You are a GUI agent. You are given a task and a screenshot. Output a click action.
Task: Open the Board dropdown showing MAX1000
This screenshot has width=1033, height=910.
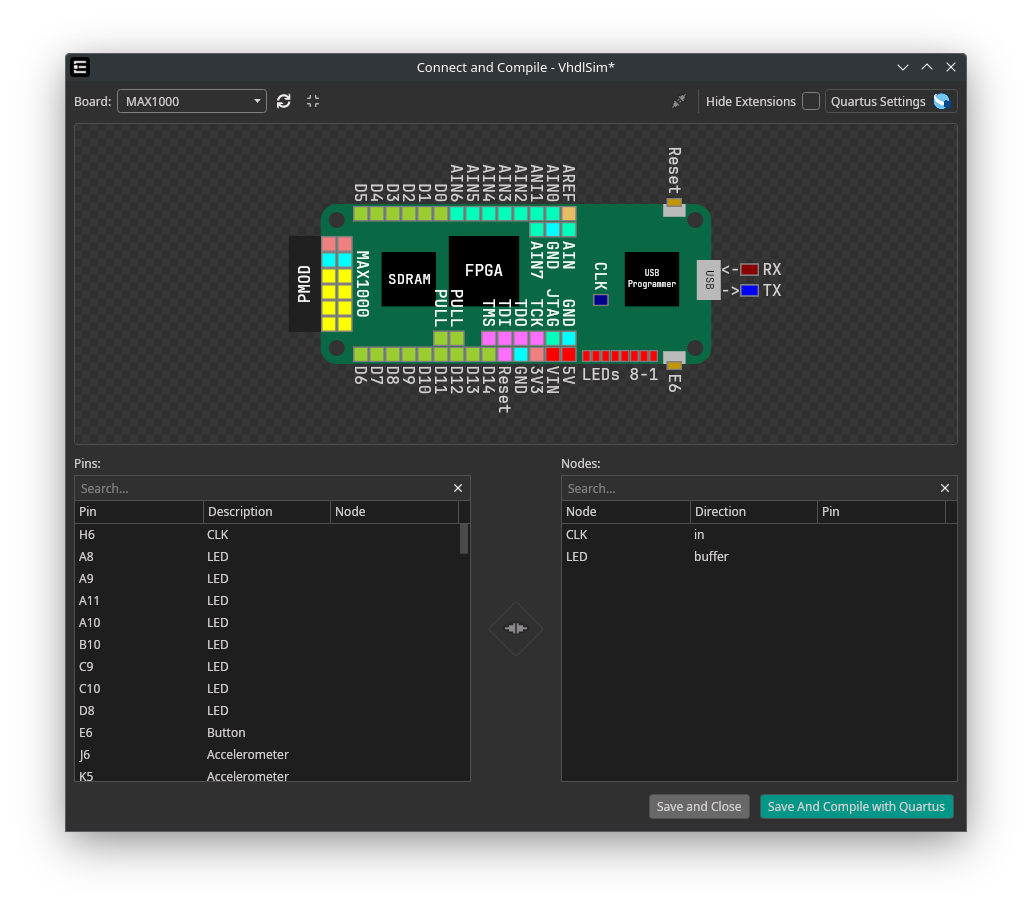[x=192, y=101]
